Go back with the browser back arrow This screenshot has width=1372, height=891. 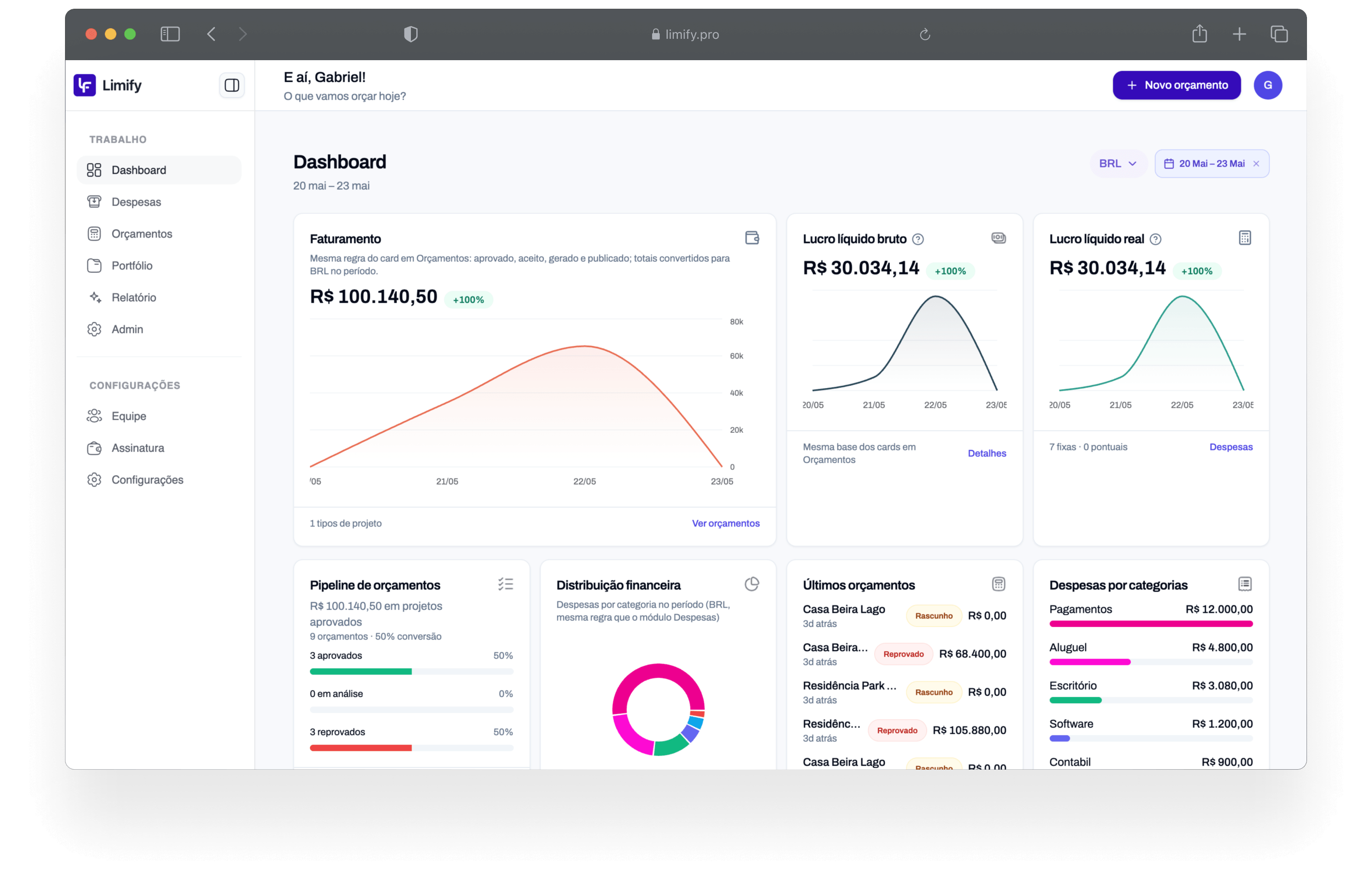[x=212, y=34]
